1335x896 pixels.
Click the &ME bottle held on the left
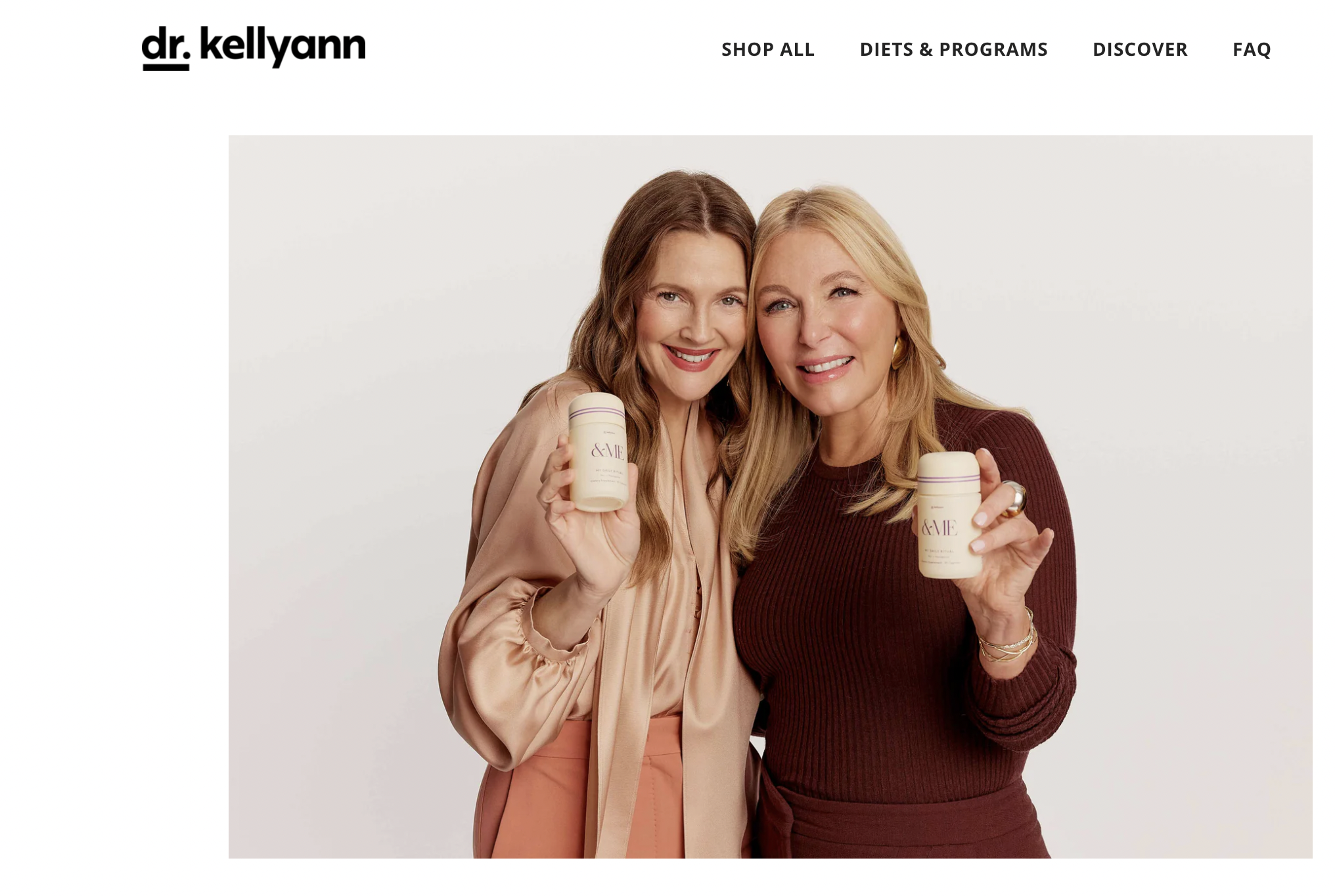click(598, 452)
